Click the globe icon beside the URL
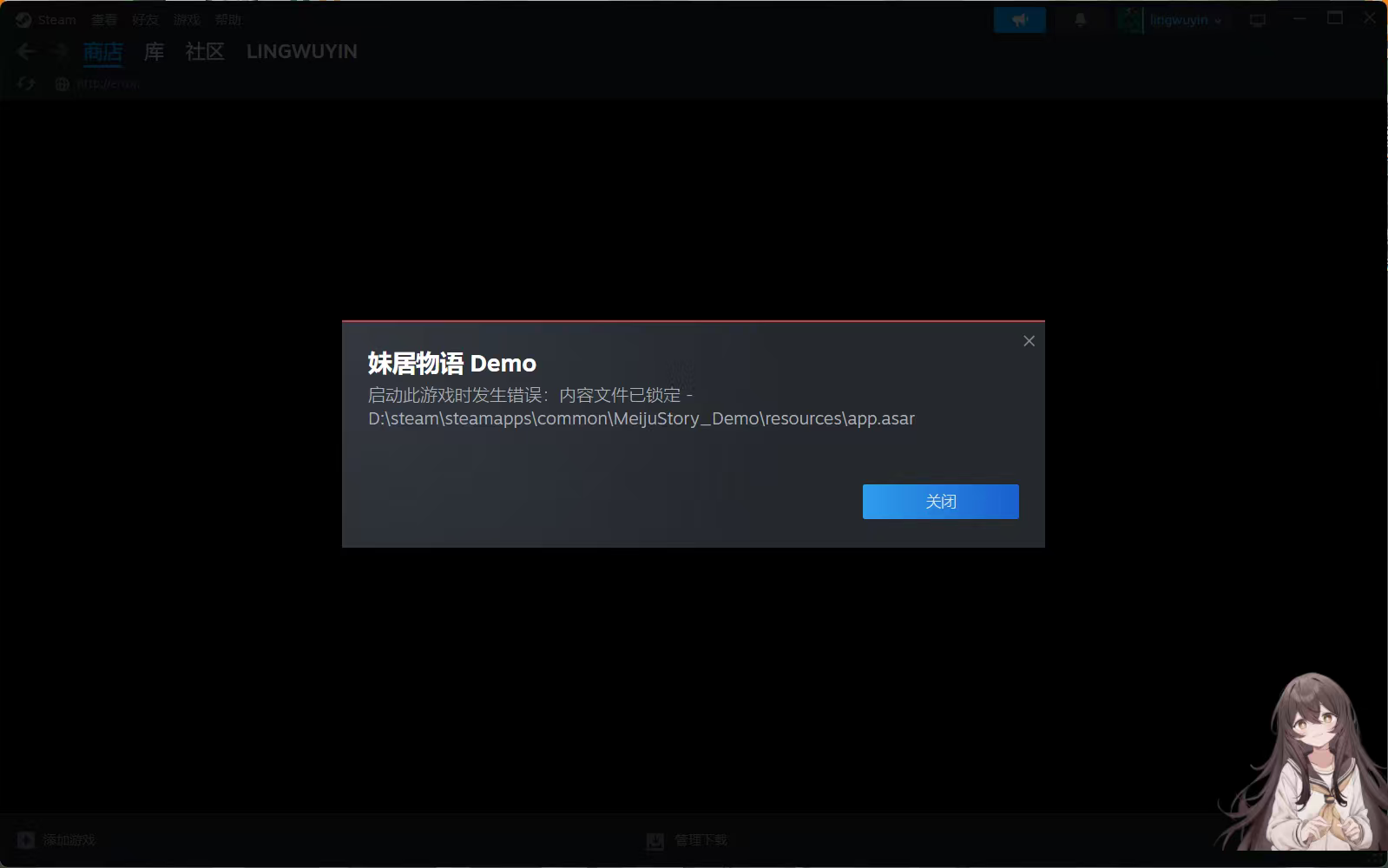 (62, 84)
